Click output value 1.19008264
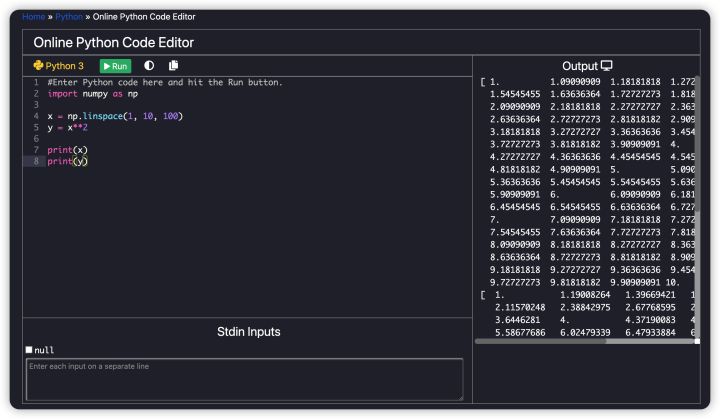Viewport: 720px width, 419px height. (585, 294)
